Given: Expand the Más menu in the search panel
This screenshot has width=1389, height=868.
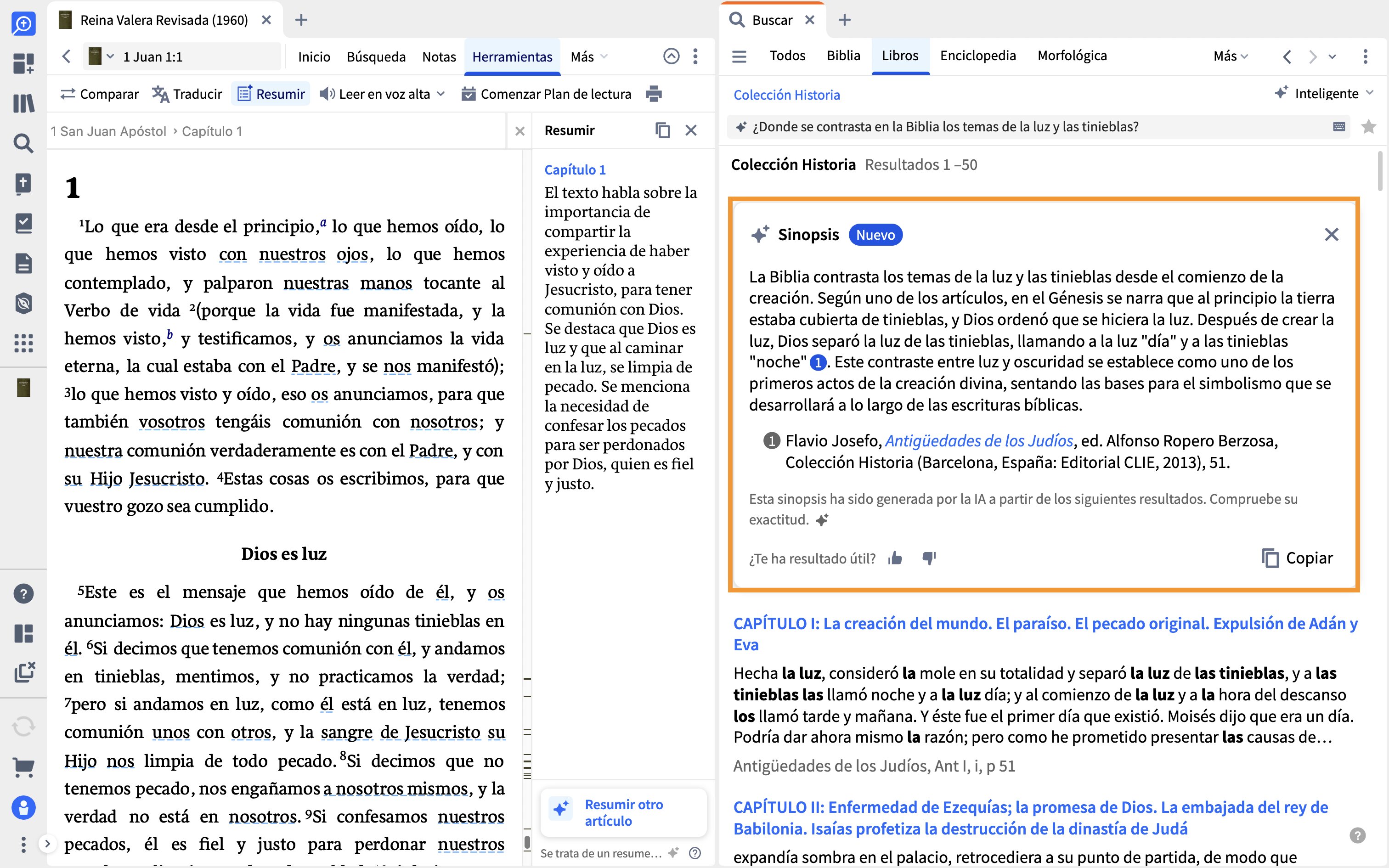Looking at the screenshot, I should pyautogui.click(x=1231, y=56).
